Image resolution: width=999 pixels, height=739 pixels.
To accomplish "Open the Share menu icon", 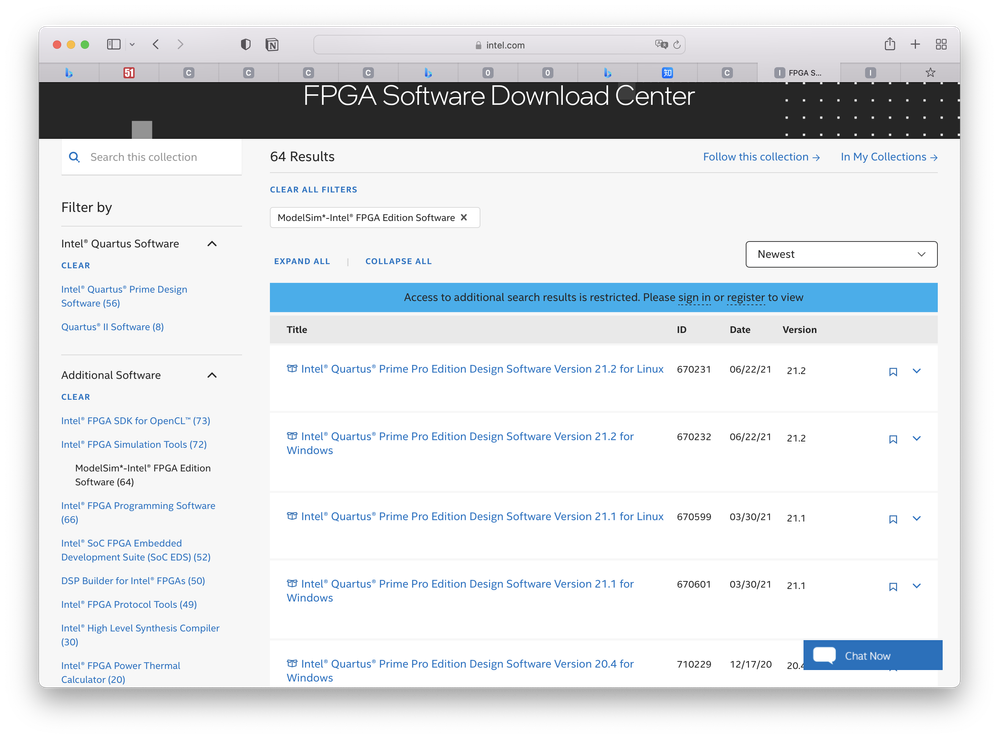I will pos(889,44).
